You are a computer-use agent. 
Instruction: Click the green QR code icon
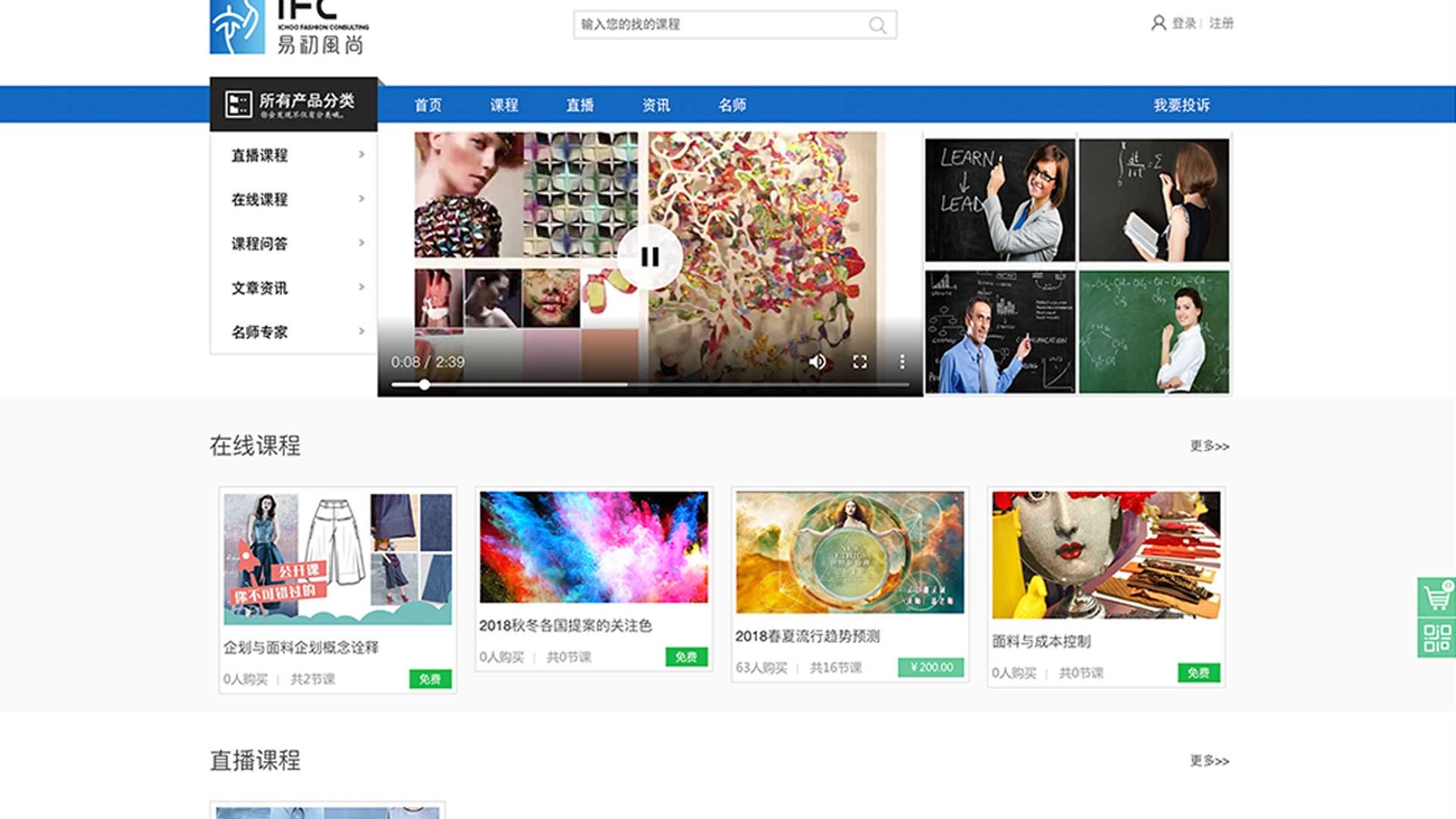pos(1436,638)
